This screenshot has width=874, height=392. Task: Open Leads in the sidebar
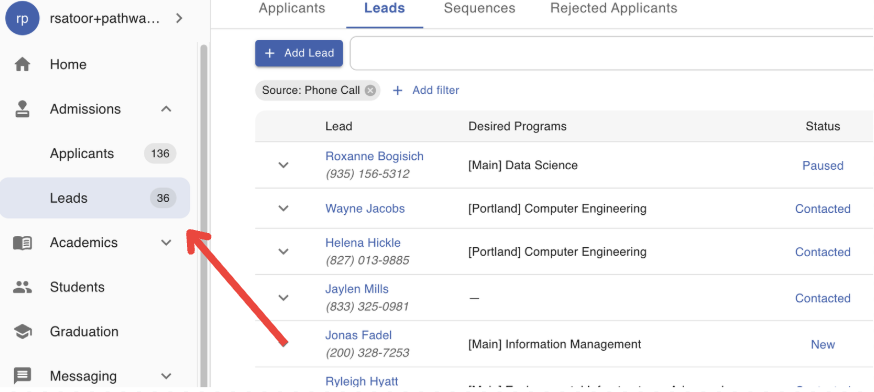click(x=95, y=198)
